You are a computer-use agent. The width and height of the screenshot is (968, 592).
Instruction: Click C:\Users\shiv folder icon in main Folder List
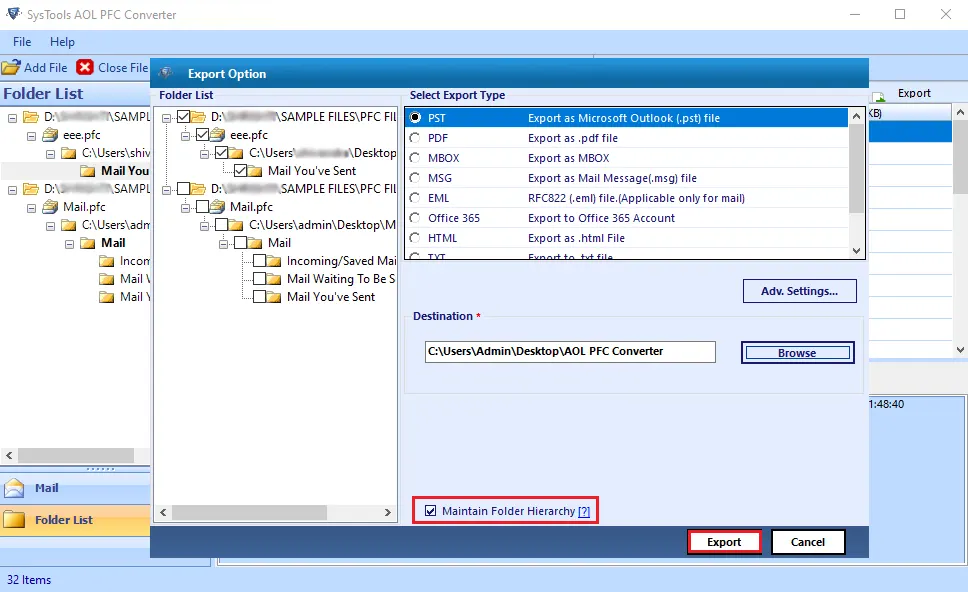(69, 153)
